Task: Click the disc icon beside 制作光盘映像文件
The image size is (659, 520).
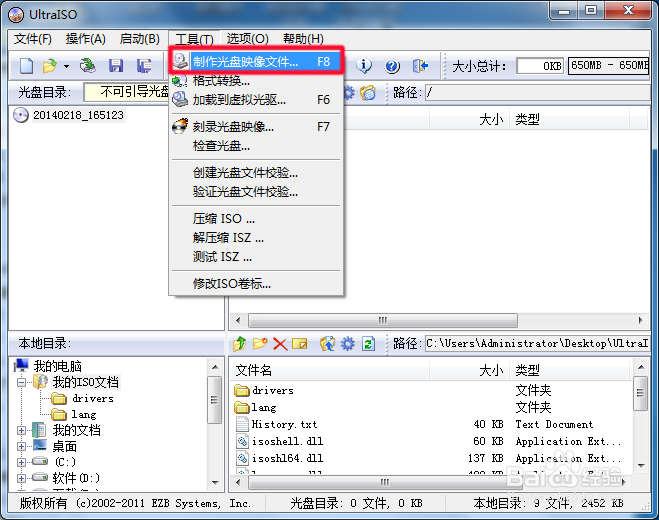Action: (180, 61)
